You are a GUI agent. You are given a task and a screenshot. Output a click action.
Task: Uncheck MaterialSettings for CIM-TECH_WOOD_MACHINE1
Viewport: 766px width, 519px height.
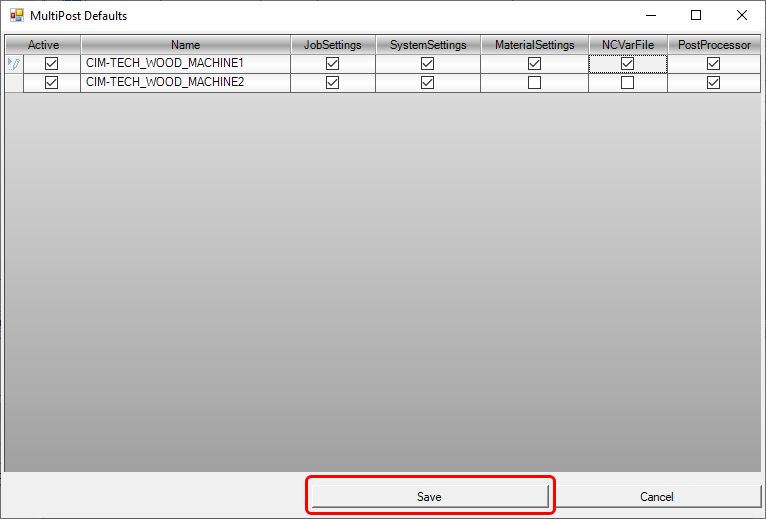534,63
